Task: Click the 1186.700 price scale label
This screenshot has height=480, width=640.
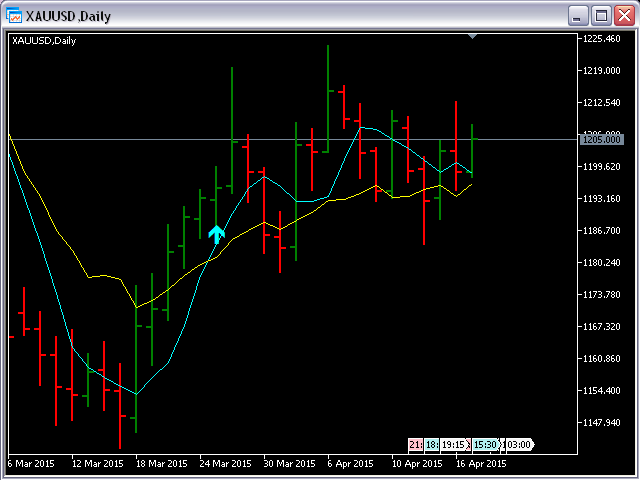Action: pos(602,231)
